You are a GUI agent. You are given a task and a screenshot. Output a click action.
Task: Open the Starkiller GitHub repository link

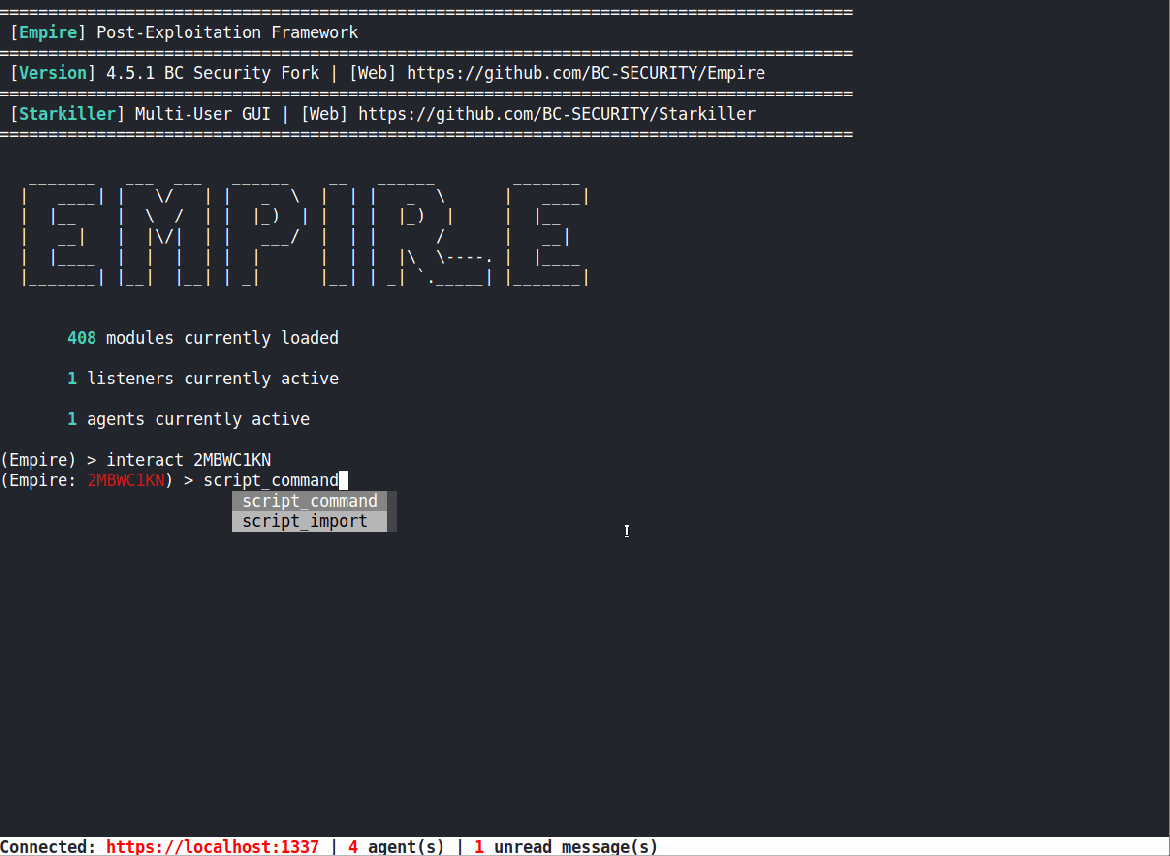pos(580,113)
